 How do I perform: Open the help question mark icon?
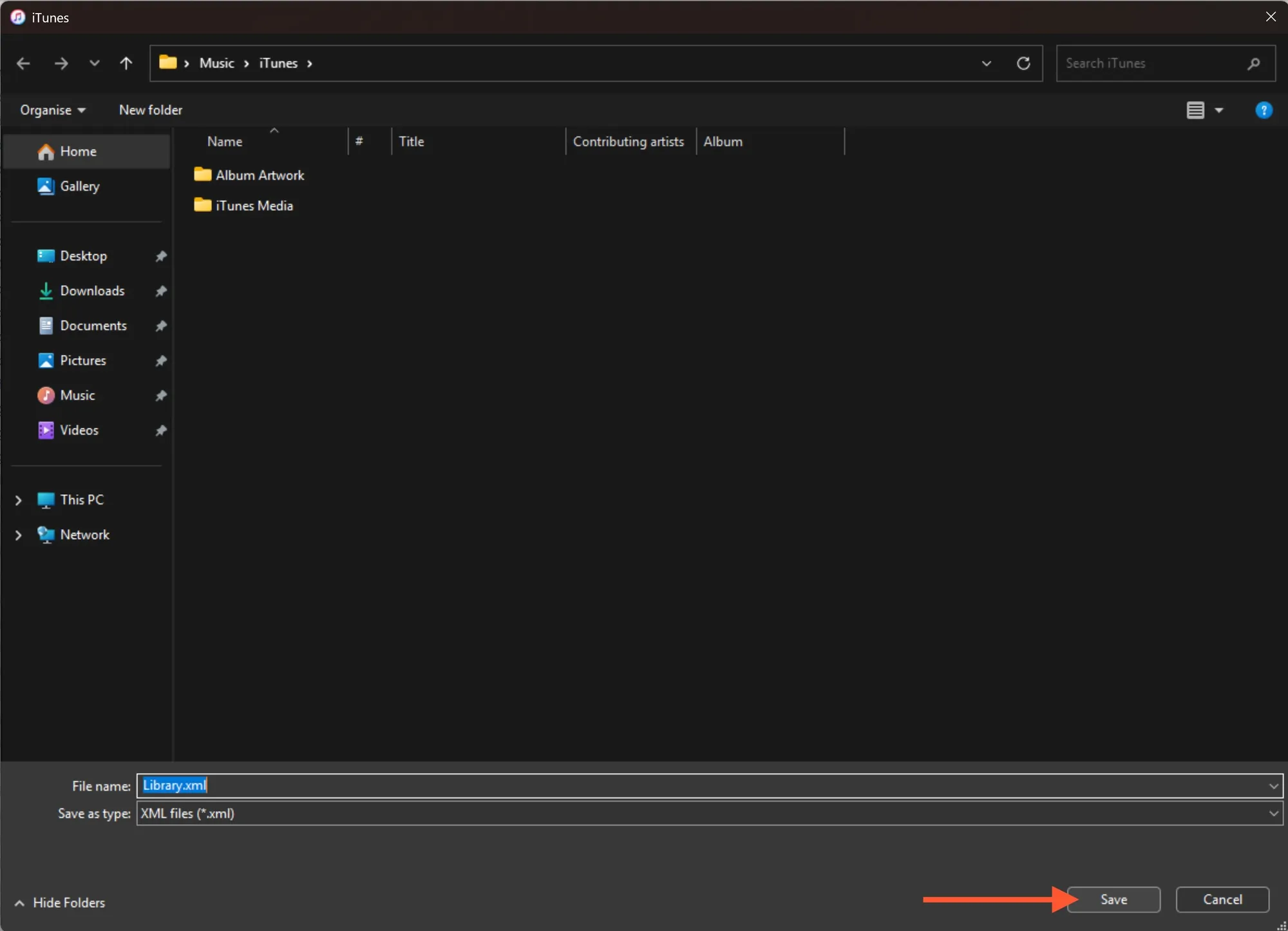[1264, 110]
